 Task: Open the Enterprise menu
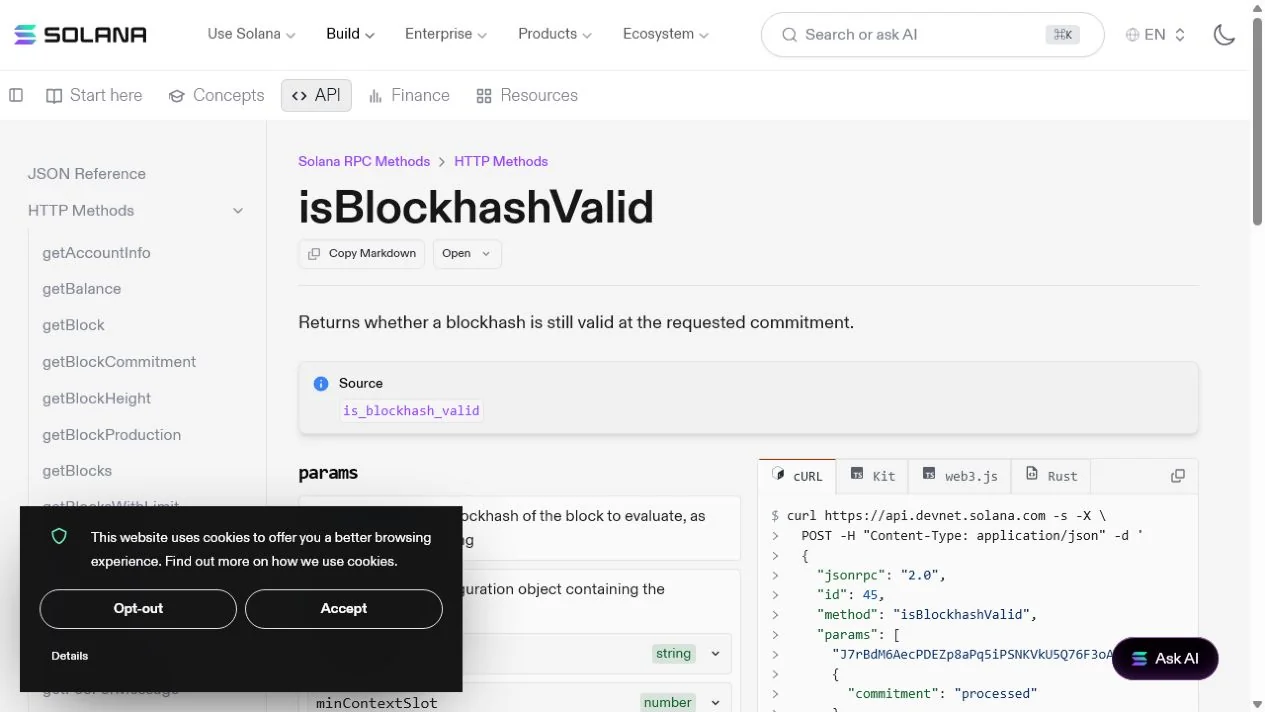446,34
